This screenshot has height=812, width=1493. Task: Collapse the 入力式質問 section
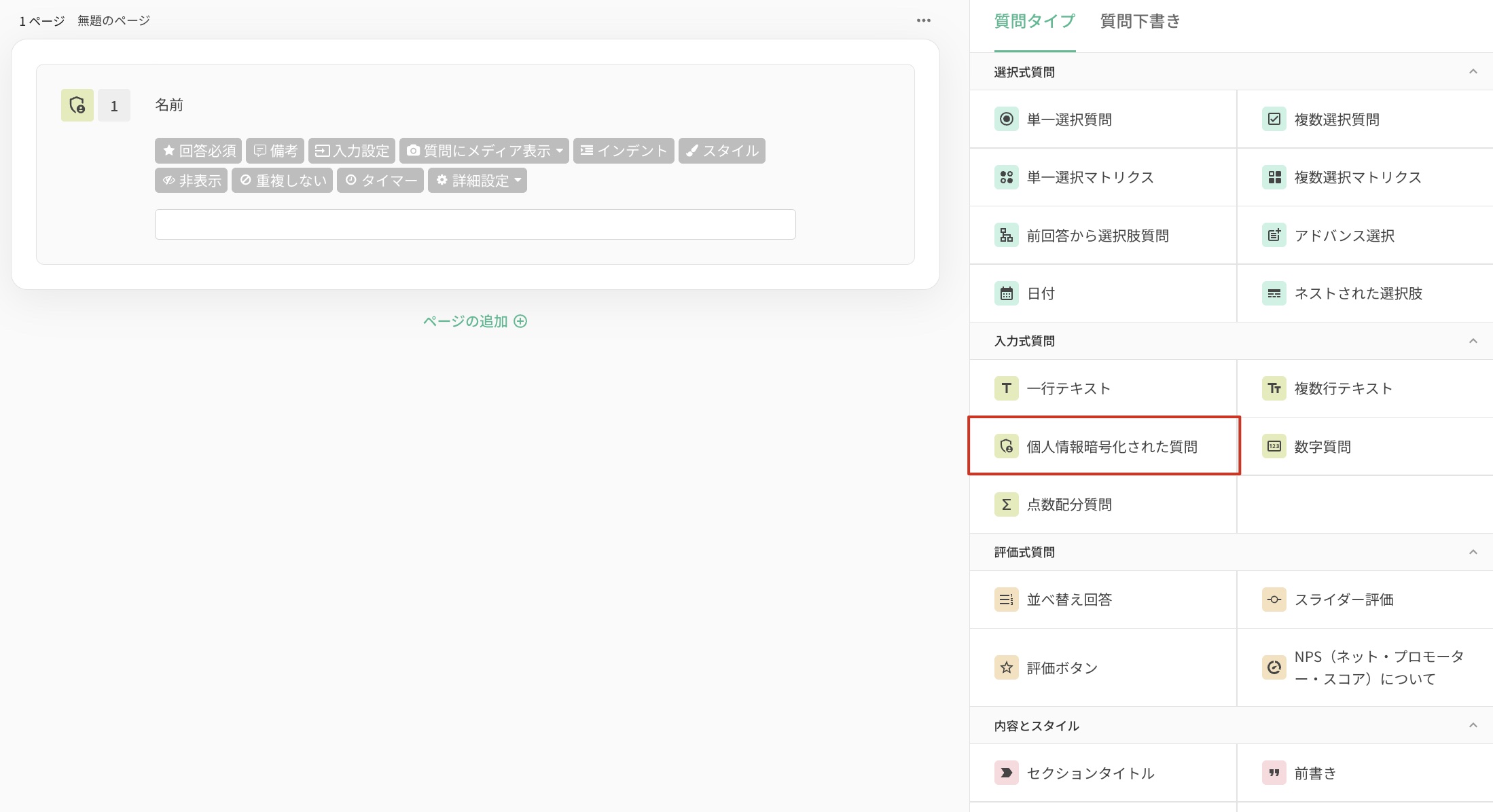(1473, 341)
